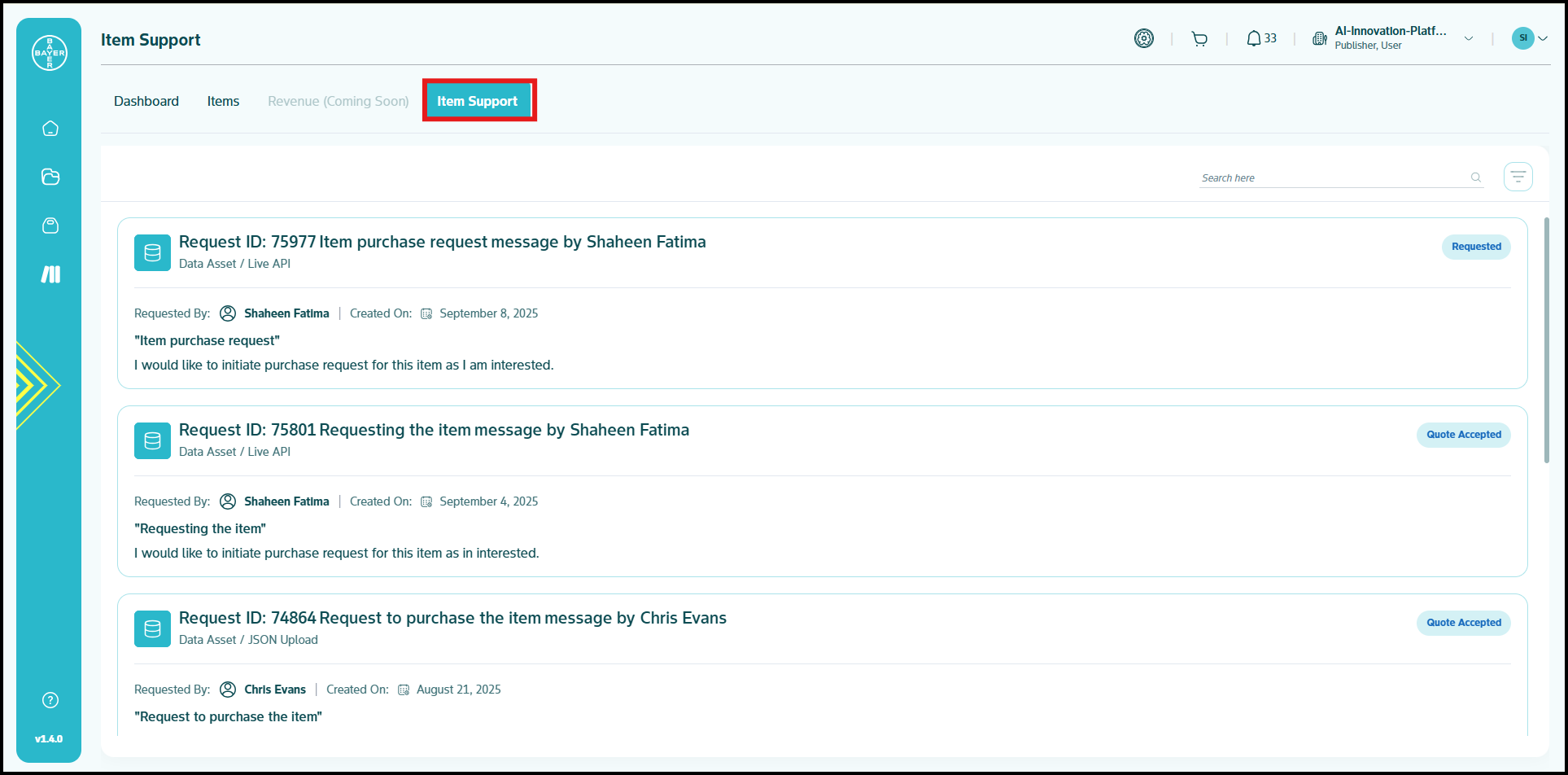The width and height of the screenshot is (1568, 775).
Task: Open notifications bell showing 33
Action: (x=1260, y=39)
